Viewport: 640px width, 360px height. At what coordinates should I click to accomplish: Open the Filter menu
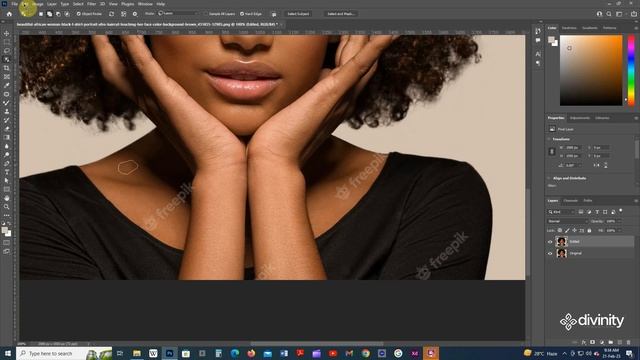[91, 4]
